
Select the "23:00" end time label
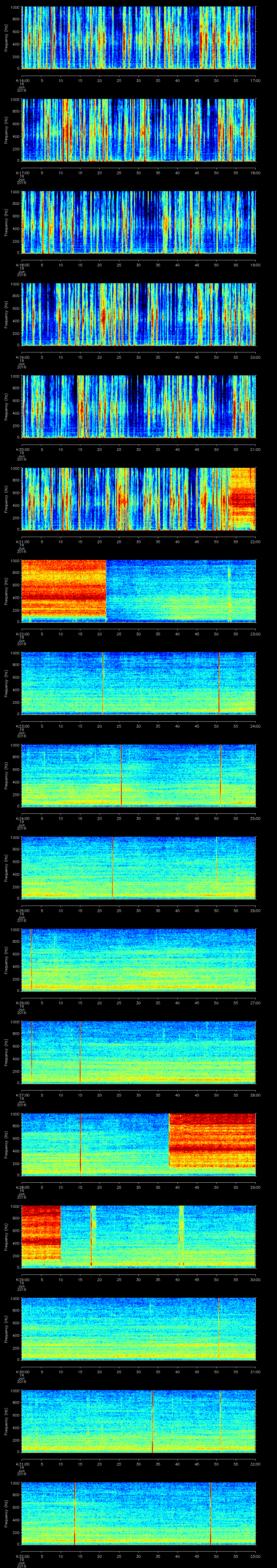pyautogui.click(x=255, y=634)
